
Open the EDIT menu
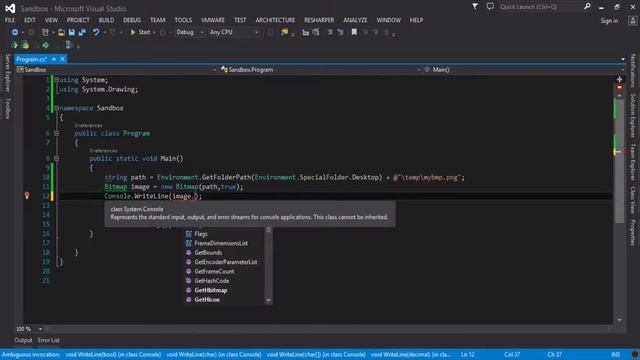tap(30, 20)
